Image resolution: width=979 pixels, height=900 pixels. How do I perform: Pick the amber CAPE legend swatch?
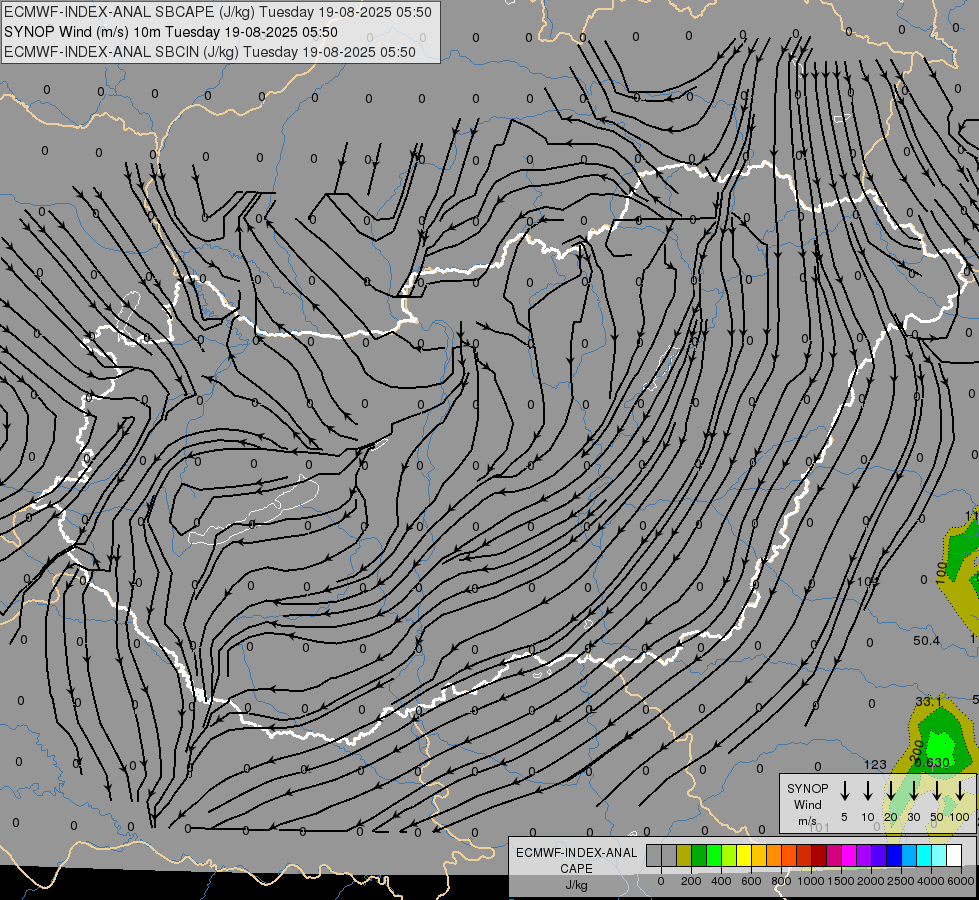pos(759,855)
